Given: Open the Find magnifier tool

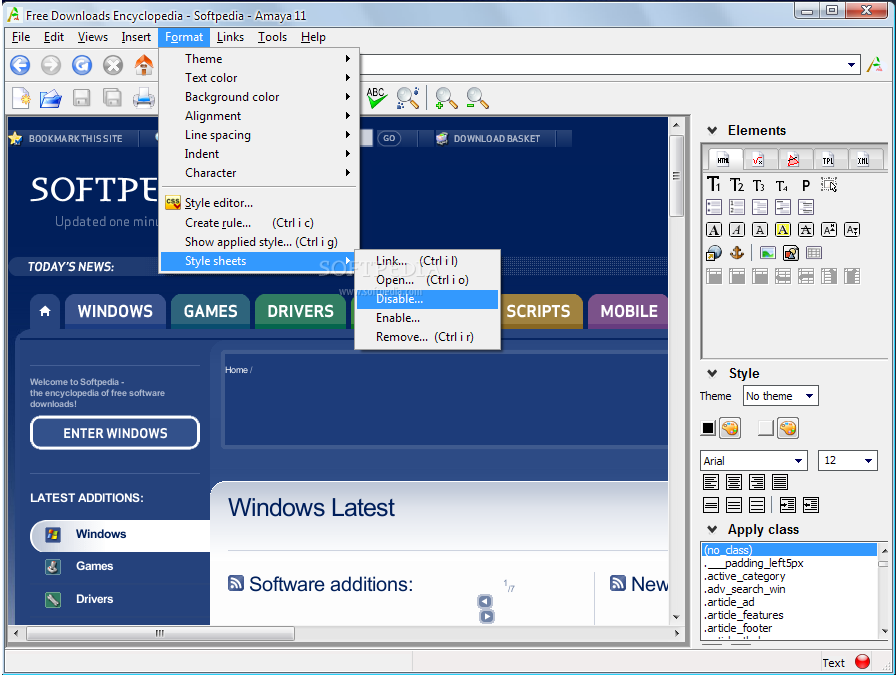Looking at the screenshot, I should pyautogui.click(x=408, y=98).
